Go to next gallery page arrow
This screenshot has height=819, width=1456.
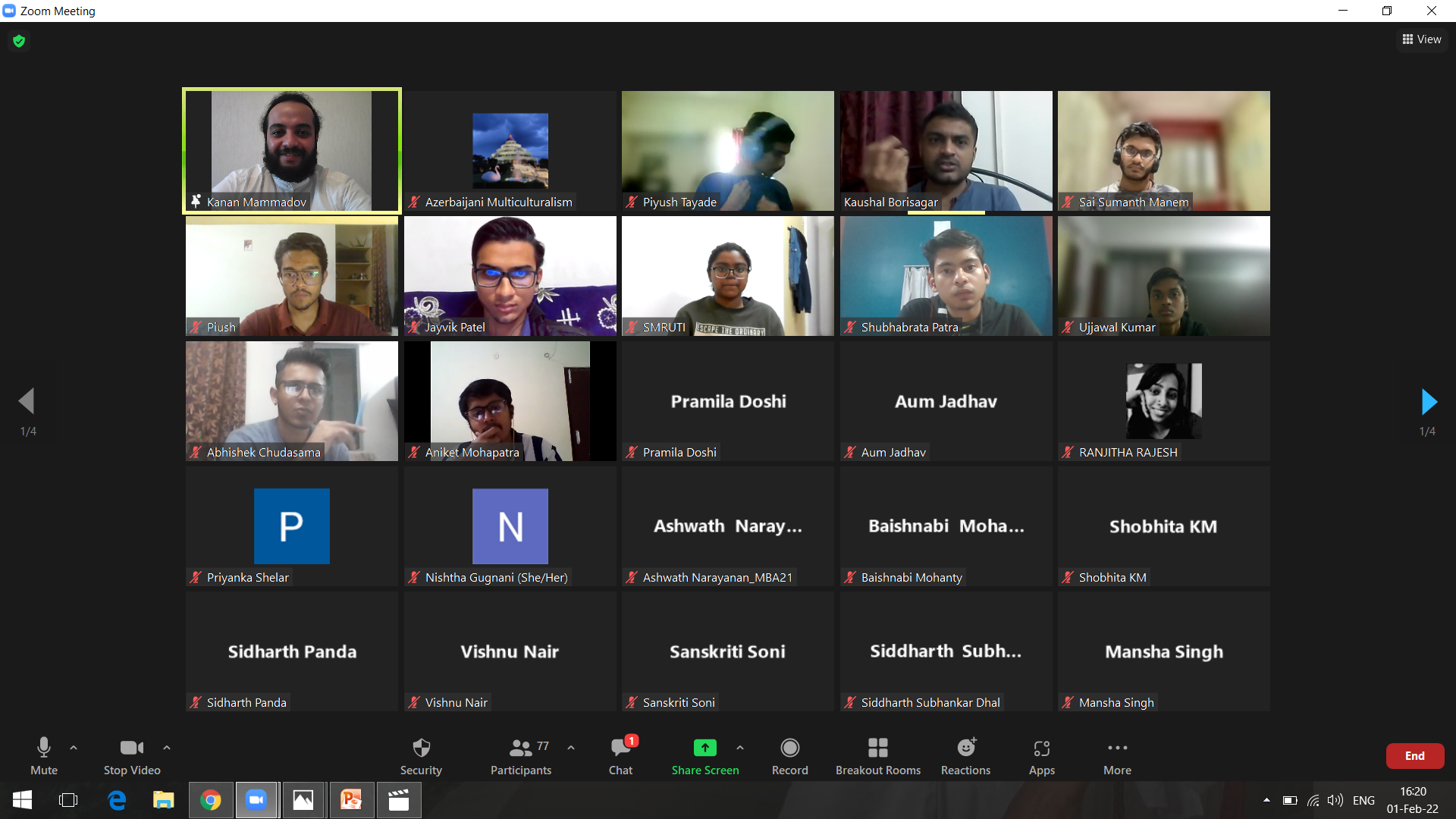(1429, 402)
